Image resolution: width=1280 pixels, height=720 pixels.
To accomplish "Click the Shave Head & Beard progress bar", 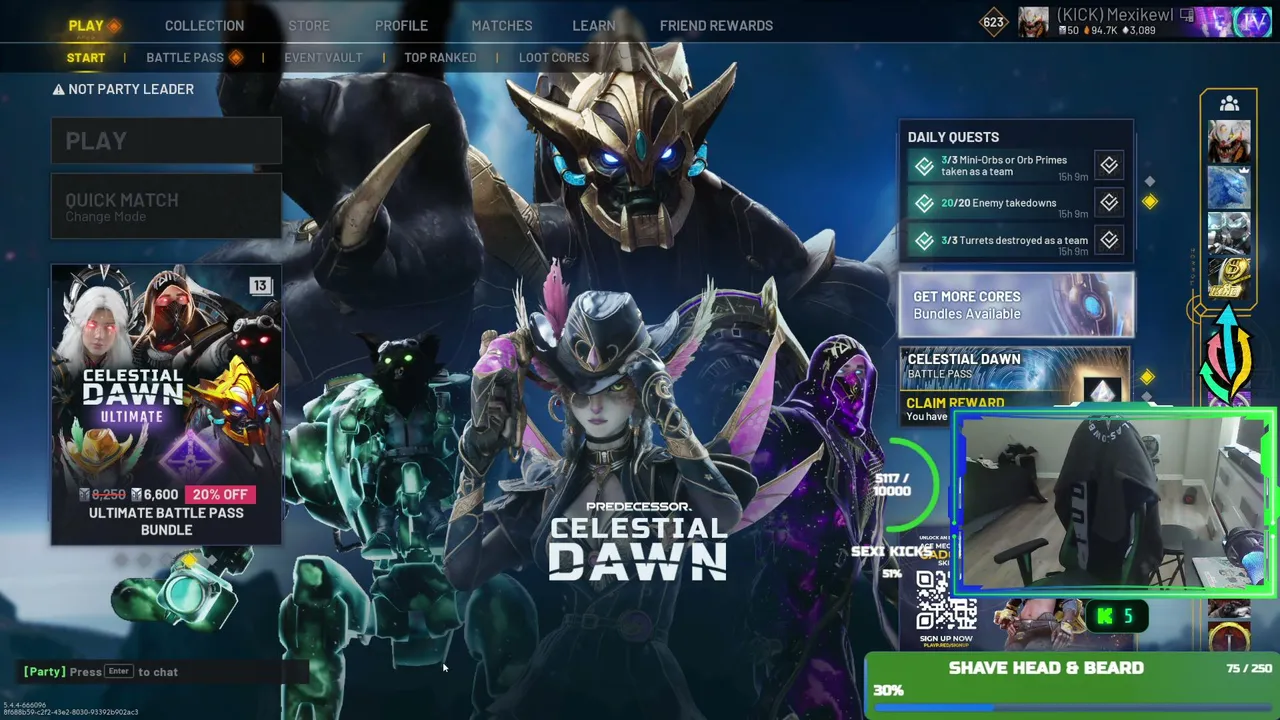I will coord(1071,708).
